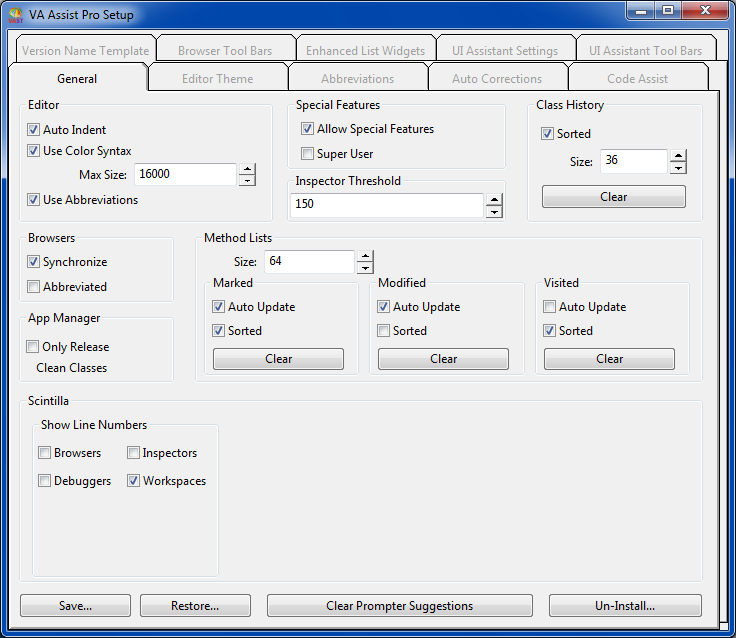Click the Inspector Threshold input field

coord(387,205)
